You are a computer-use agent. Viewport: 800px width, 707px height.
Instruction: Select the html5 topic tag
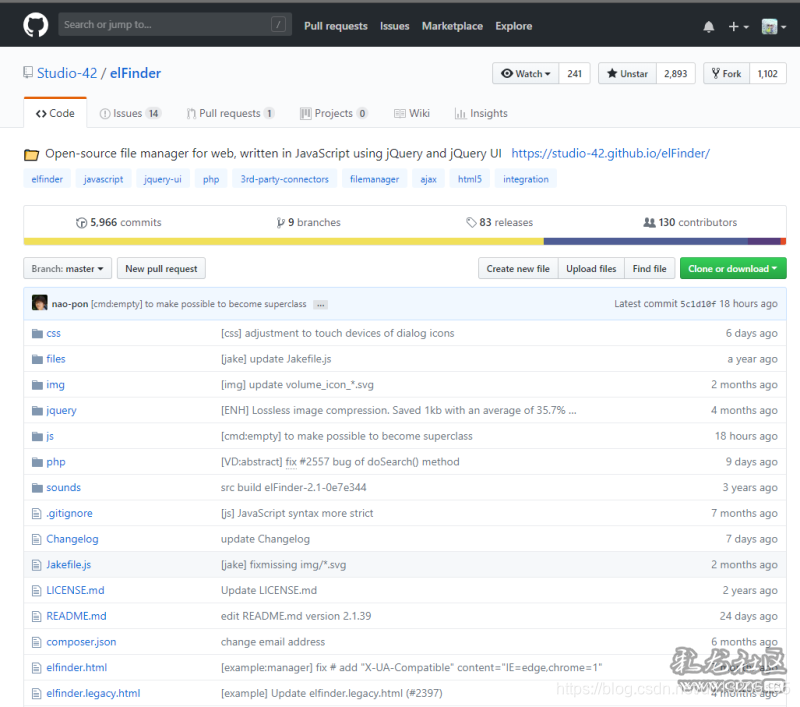(x=470, y=179)
